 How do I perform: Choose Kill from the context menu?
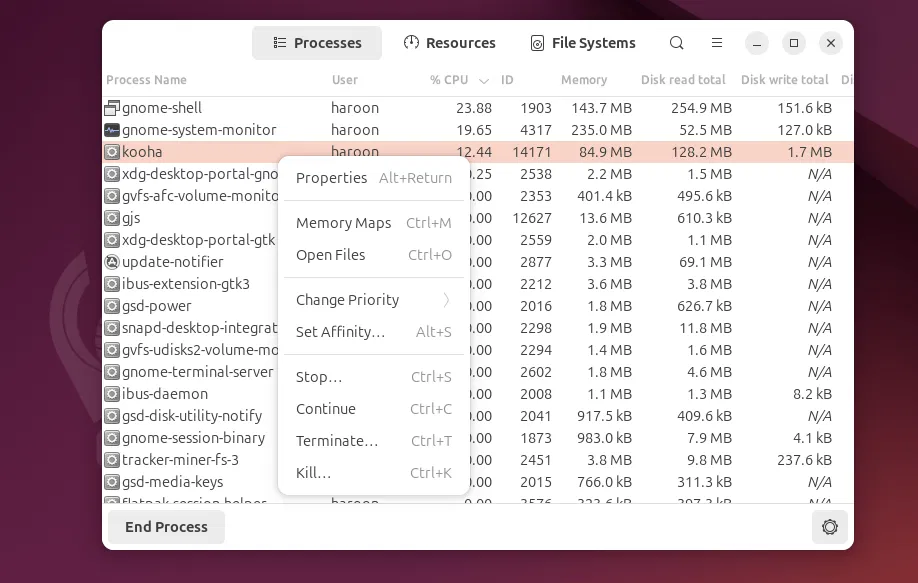point(314,472)
